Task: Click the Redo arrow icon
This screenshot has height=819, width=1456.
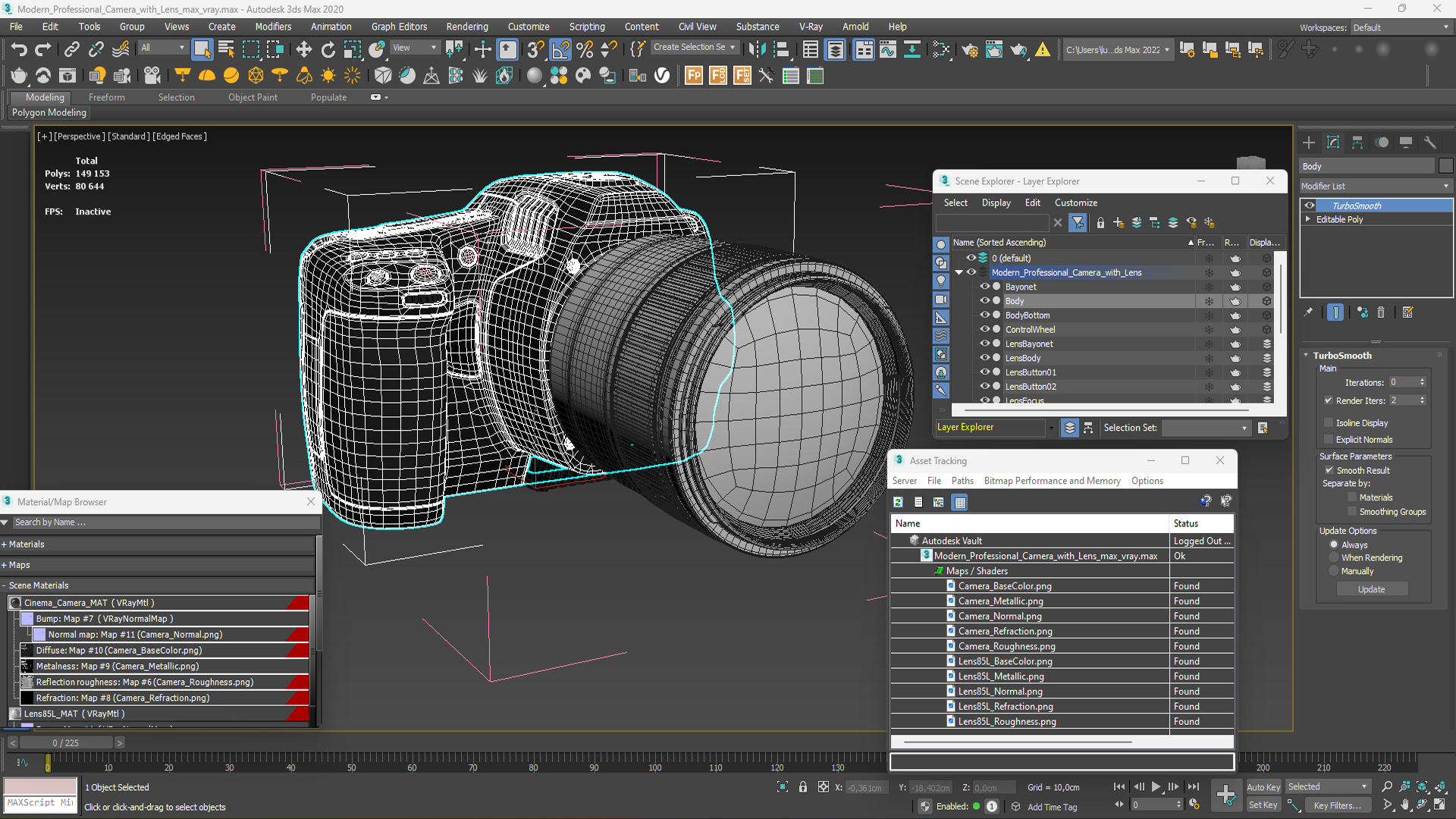Action: 43,50
